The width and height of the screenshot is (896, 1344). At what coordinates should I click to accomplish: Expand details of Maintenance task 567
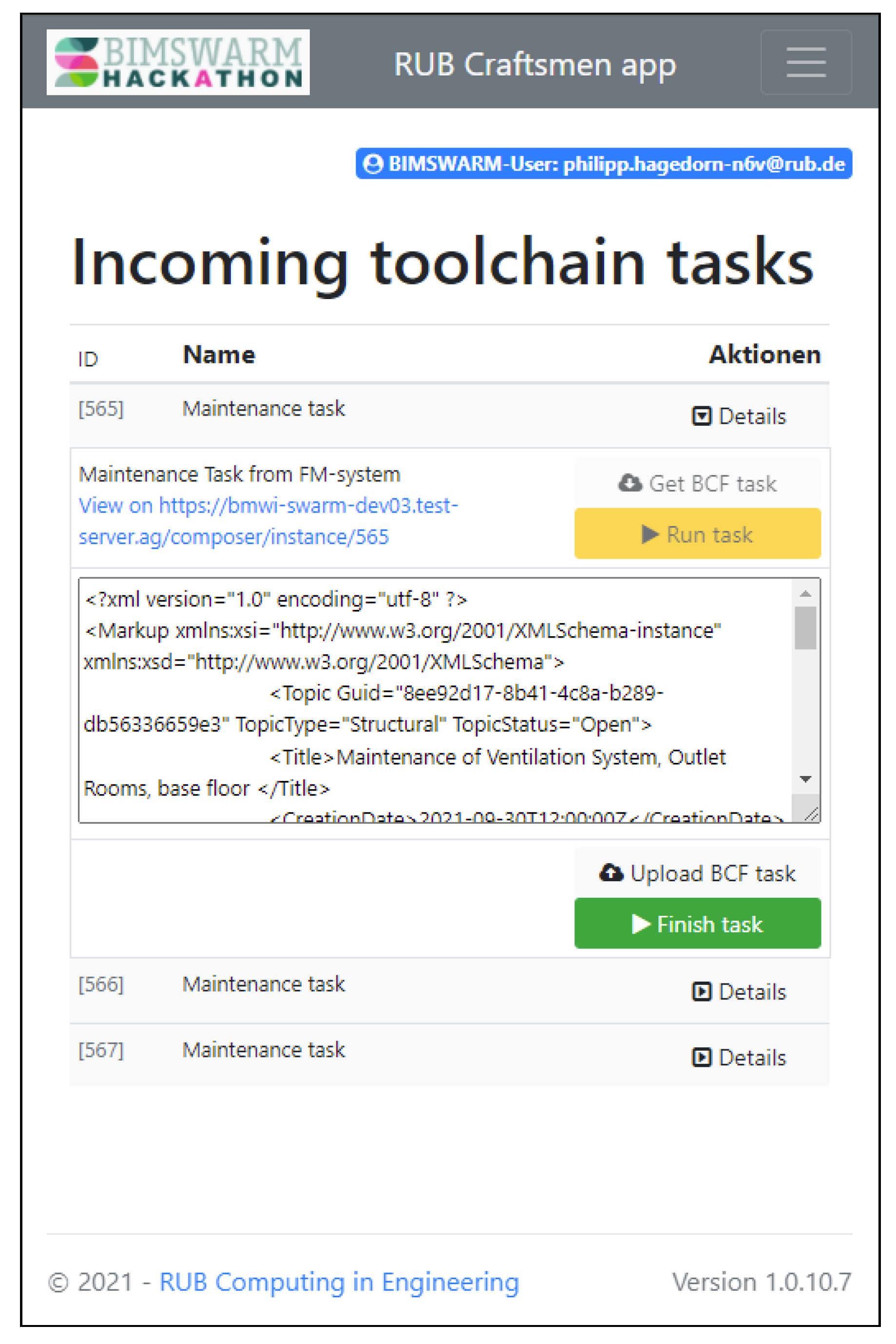(x=739, y=1057)
